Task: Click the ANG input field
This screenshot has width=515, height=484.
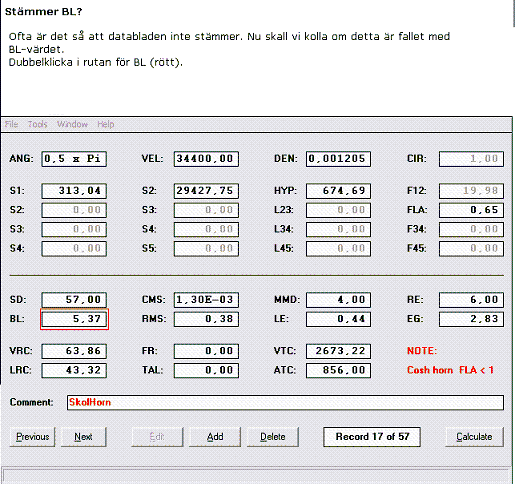Action: point(74,159)
